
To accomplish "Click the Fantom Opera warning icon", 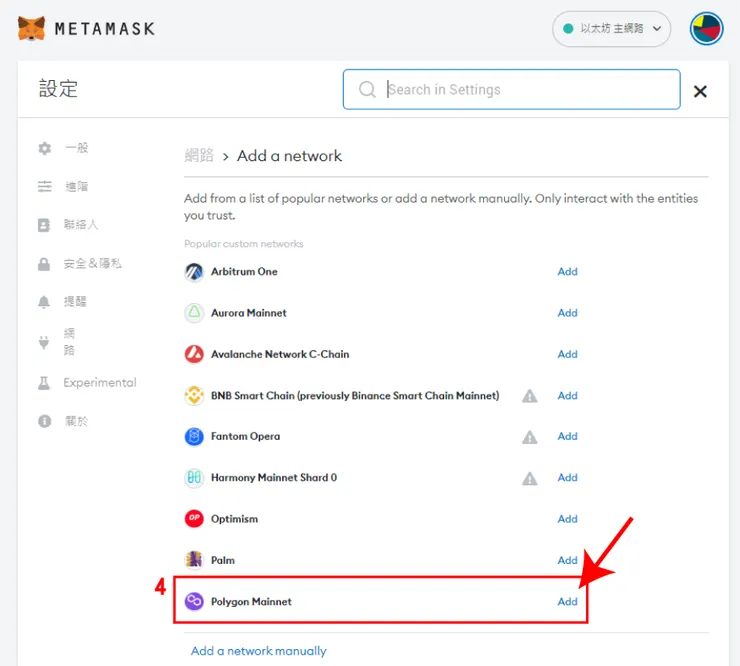I will click(530, 437).
